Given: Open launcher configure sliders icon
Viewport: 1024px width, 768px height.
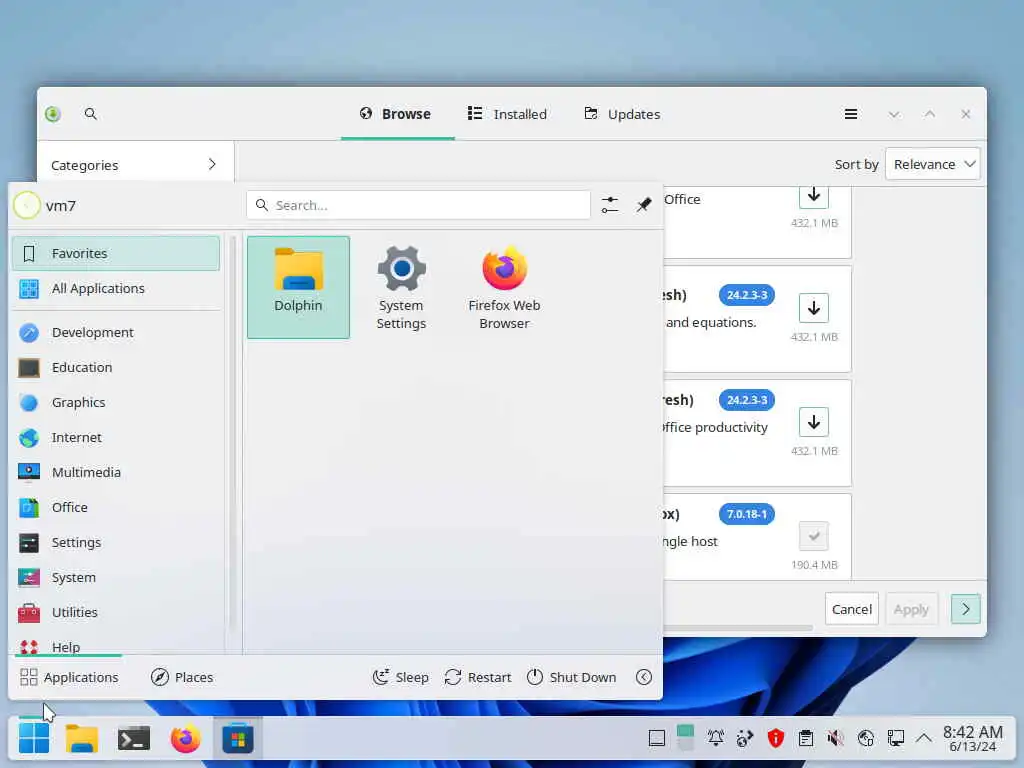Looking at the screenshot, I should point(610,205).
